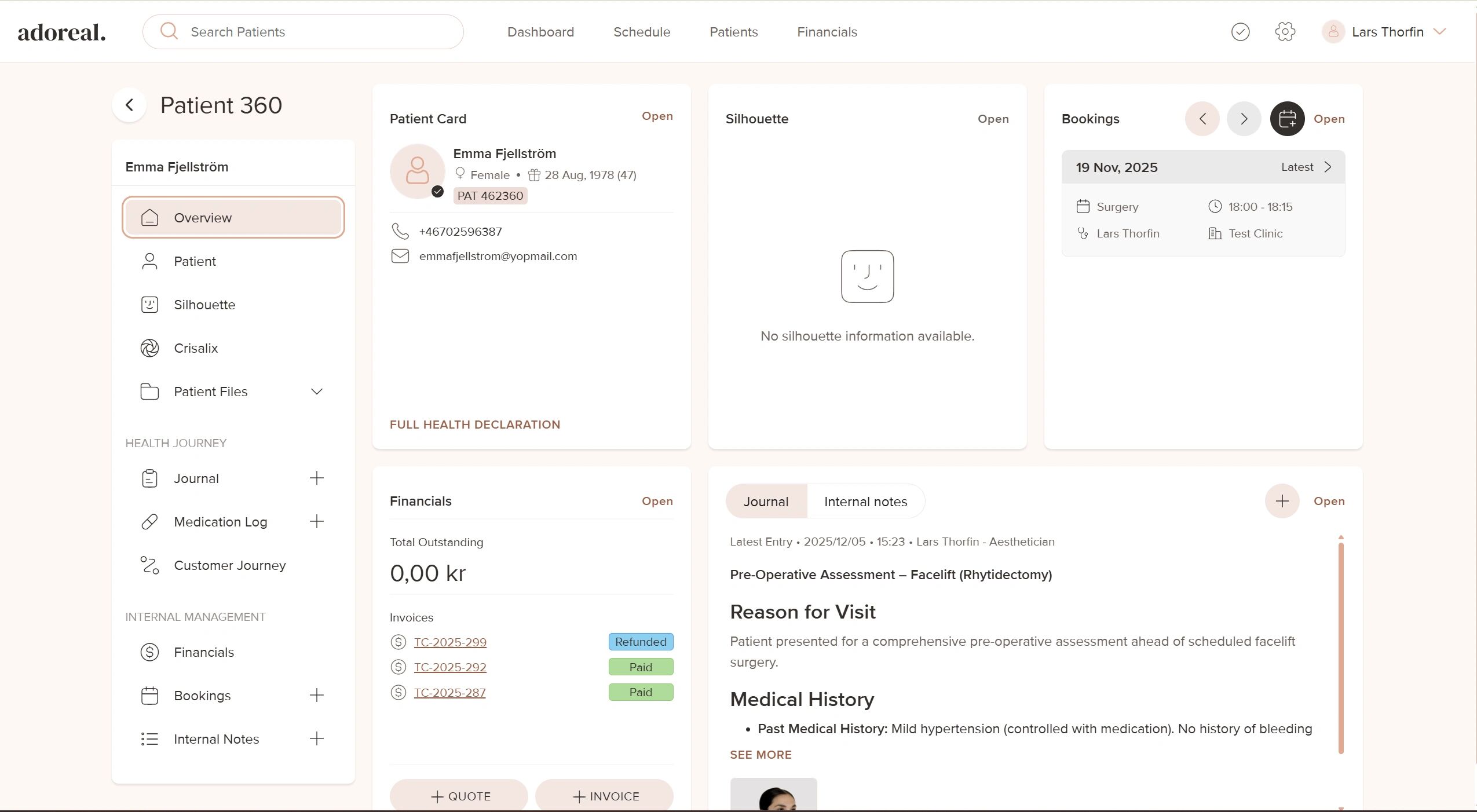1477x812 pixels.
Task: Open Crisalix in the sidebar
Action: [196, 348]
